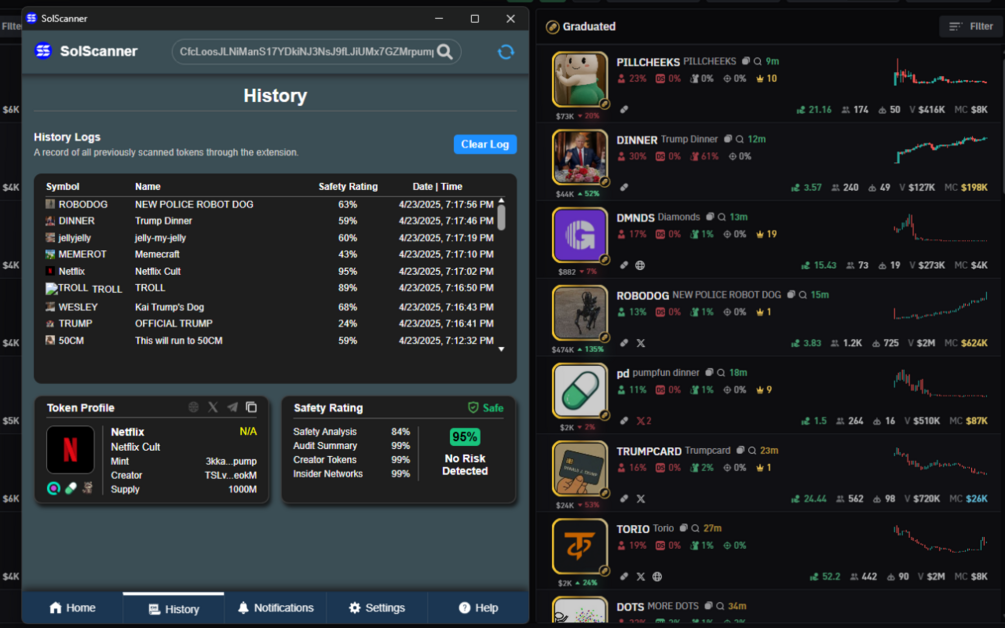1005x628 pixels.
Task: Open the TORIO token thumbnail
Action: click(579, 546)
